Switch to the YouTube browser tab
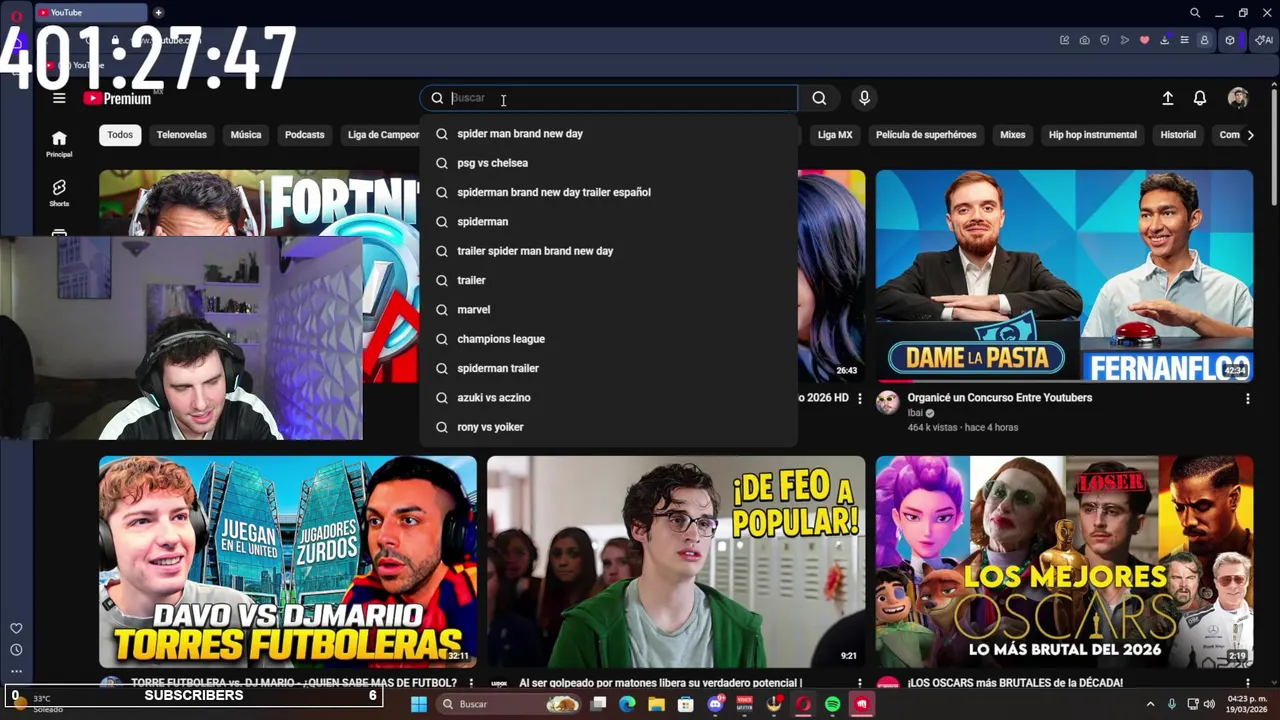The height and width of the screenshot is (720, 1280). [x=90, y=13]
